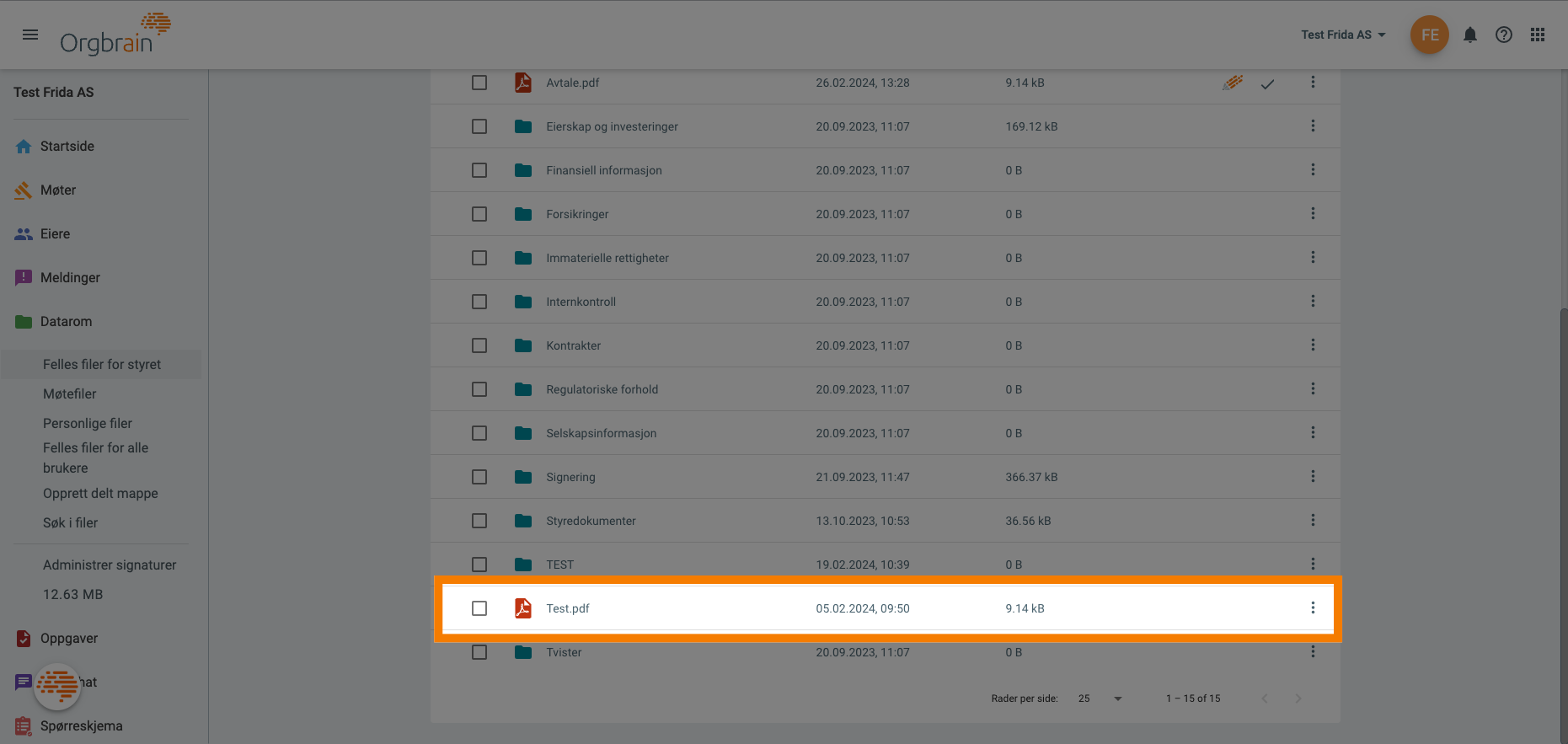Open the help question mark icon
Screen dimensions: 1568x744
[1504, 35]
